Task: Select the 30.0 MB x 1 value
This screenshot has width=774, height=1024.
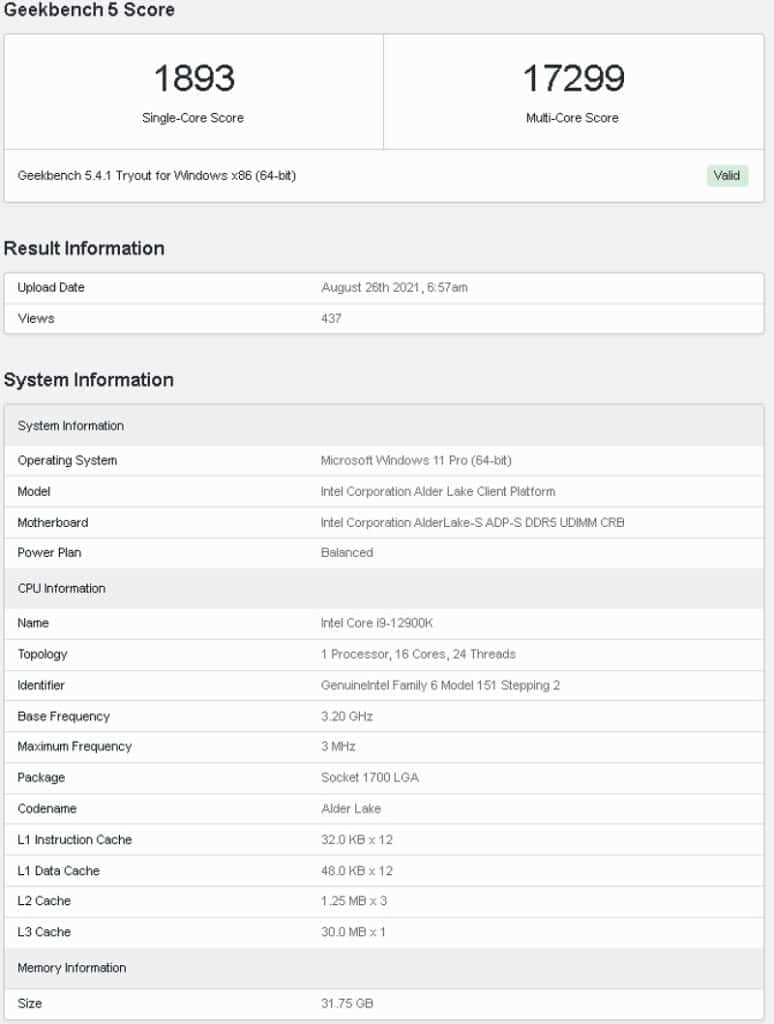Action: pyautogui.click(x=353, y=932)
